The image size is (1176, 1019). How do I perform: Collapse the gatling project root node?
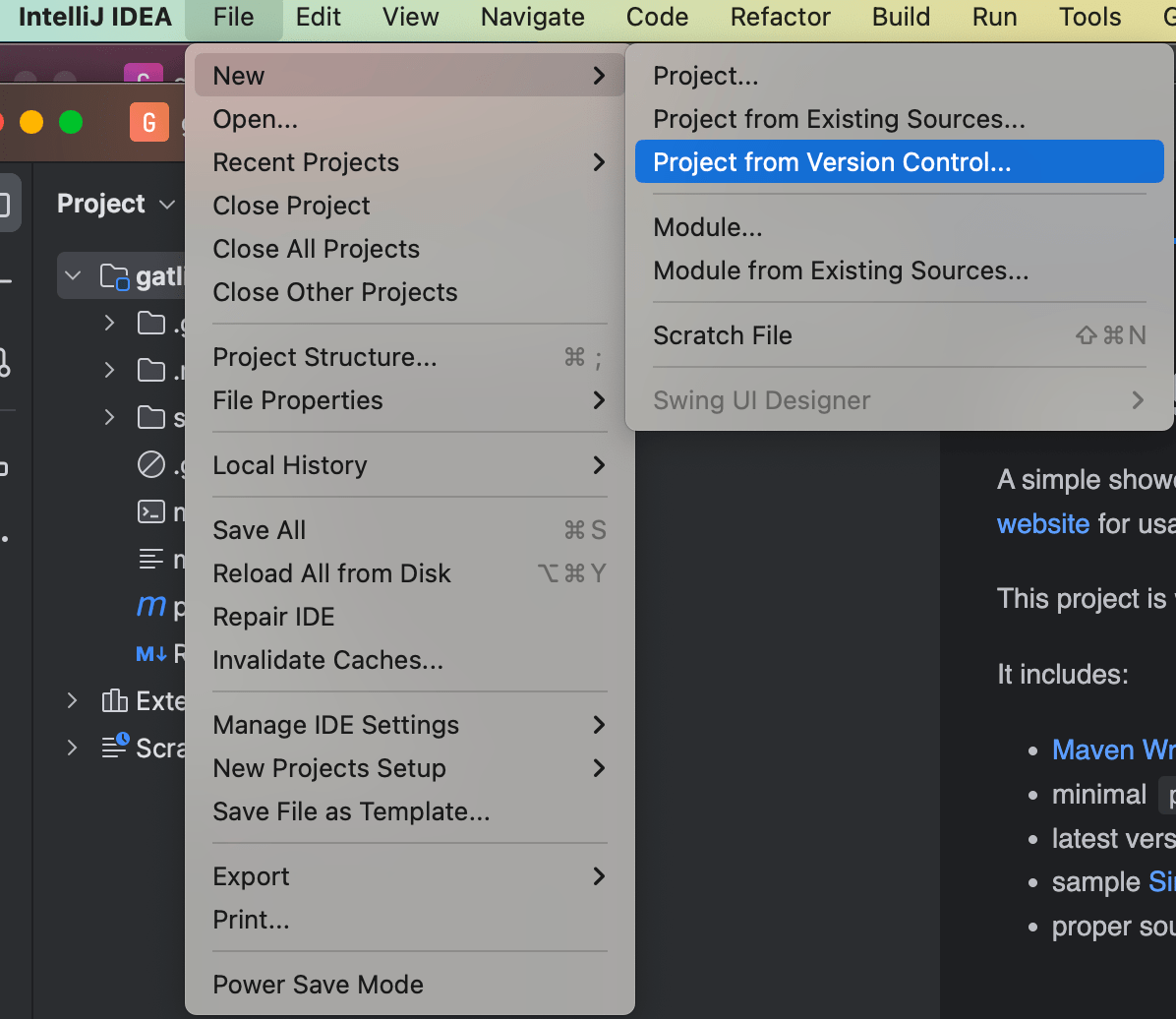pyautogui.click(x=72, y=275)
